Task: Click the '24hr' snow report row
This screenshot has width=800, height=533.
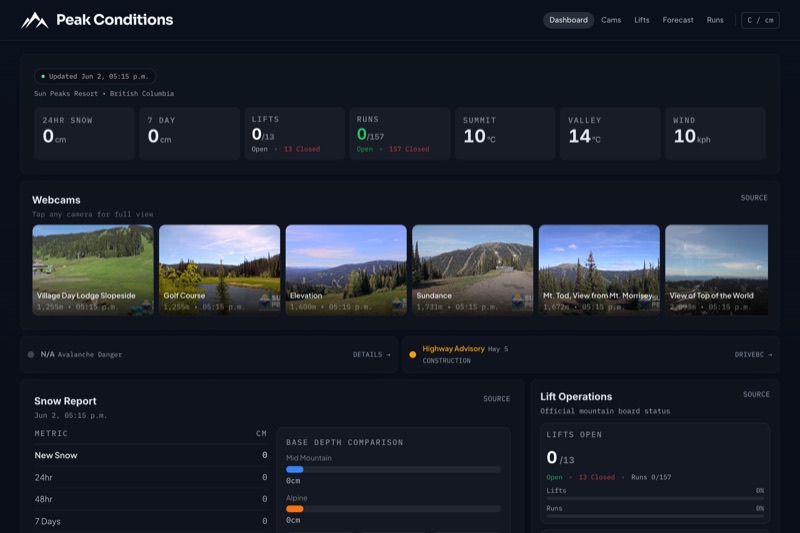Action: [x=151, y=477]
